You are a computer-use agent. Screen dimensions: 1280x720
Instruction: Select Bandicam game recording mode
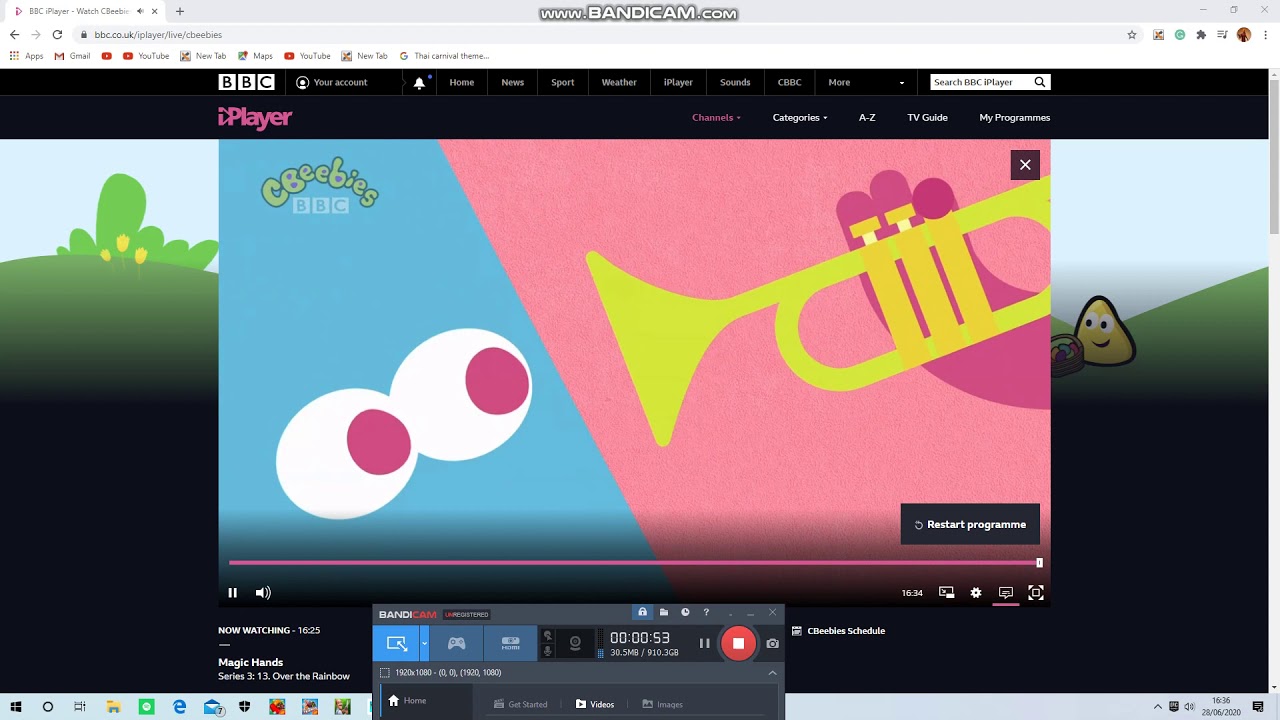coord(456,643)
